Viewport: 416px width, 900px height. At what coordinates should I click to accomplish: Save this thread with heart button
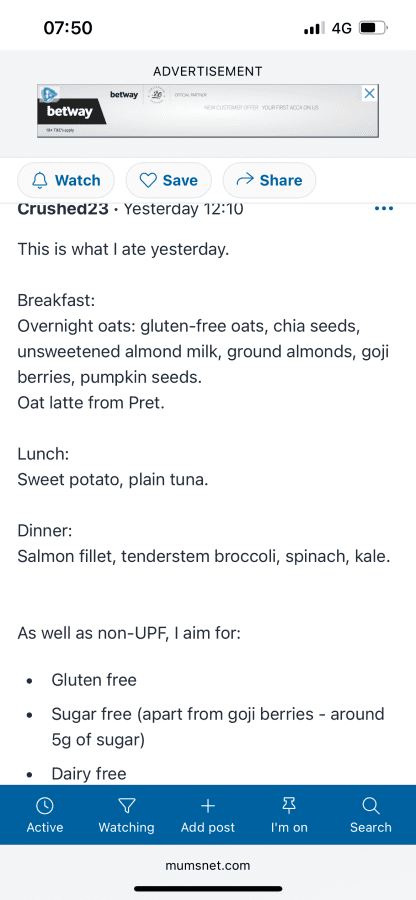[169, 181]
